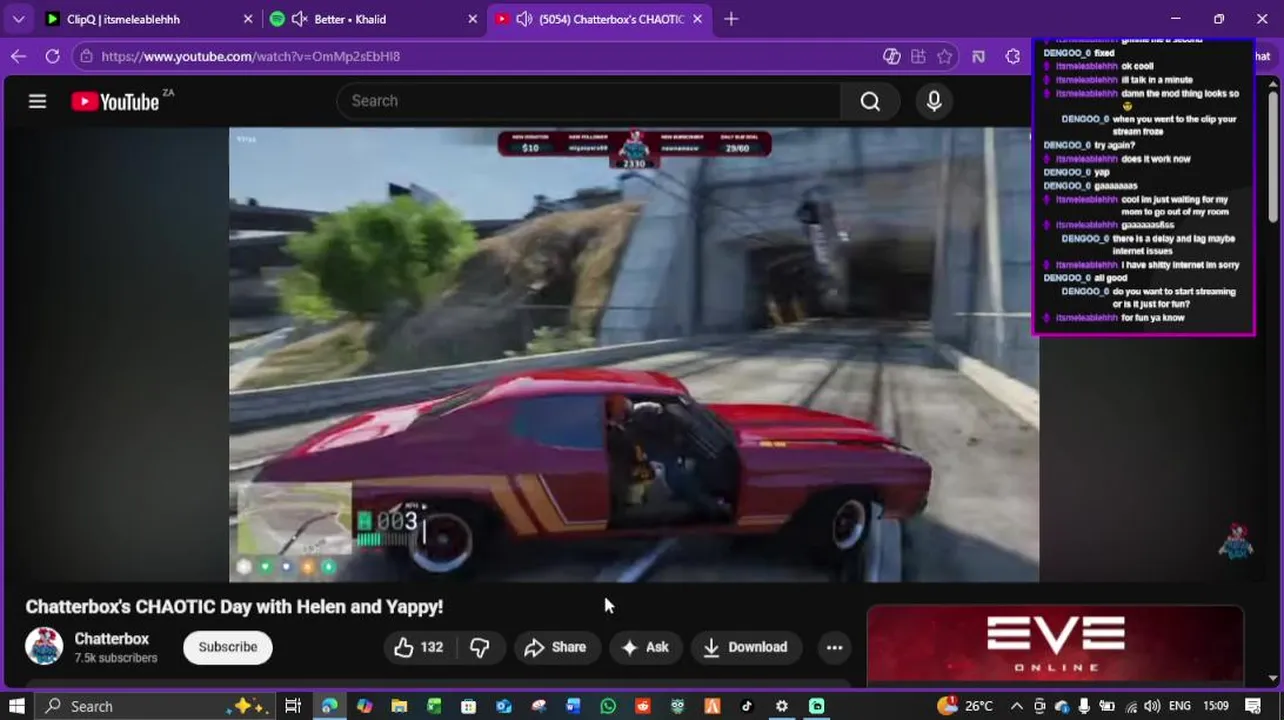Image resolution: width=1284 pixels, height=720 pixels.
Task: Go to YouTube home via the logo
Action: tap(115, 101)
